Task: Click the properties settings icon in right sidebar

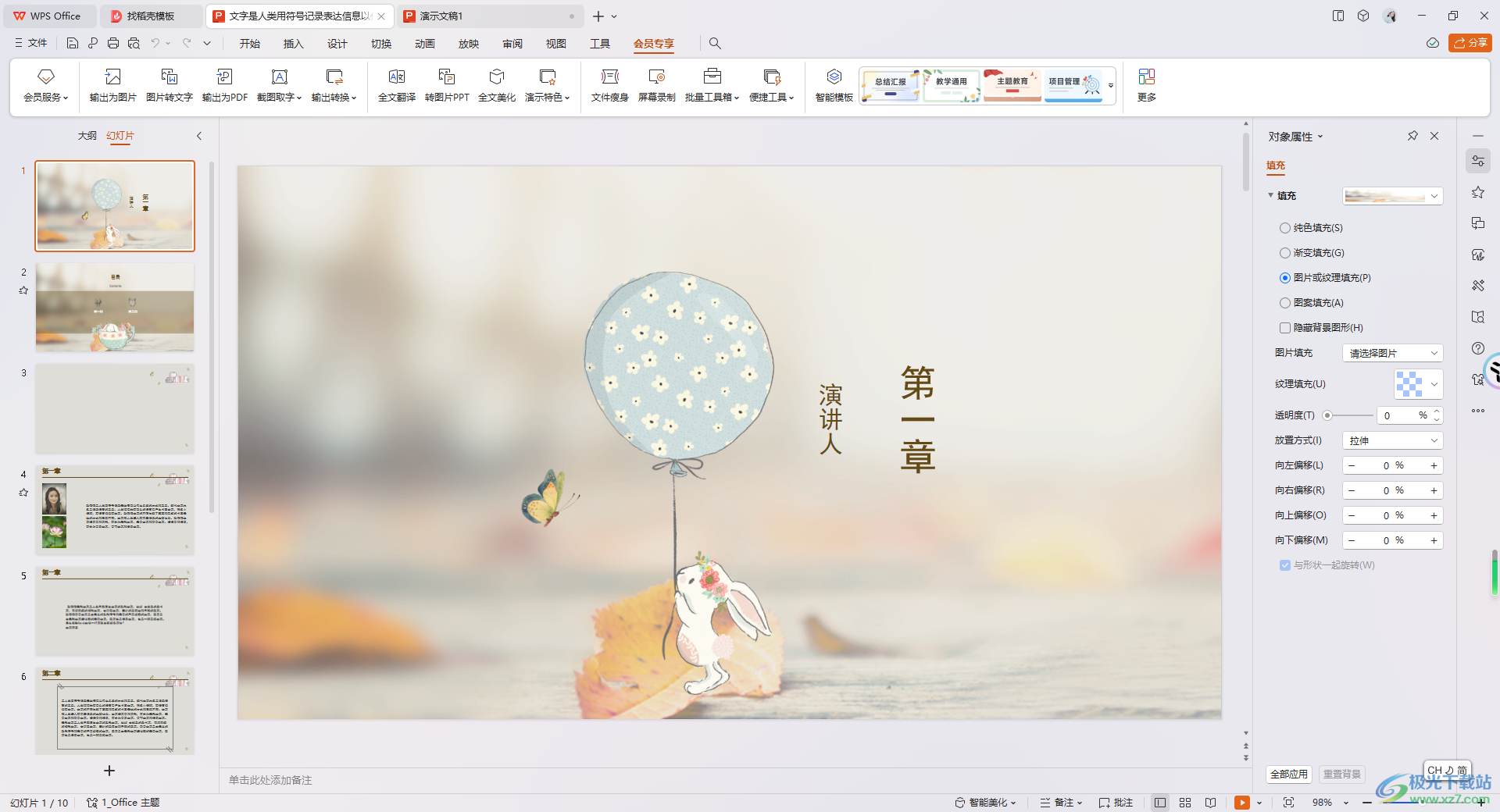Action: [x=1478, y=161]
